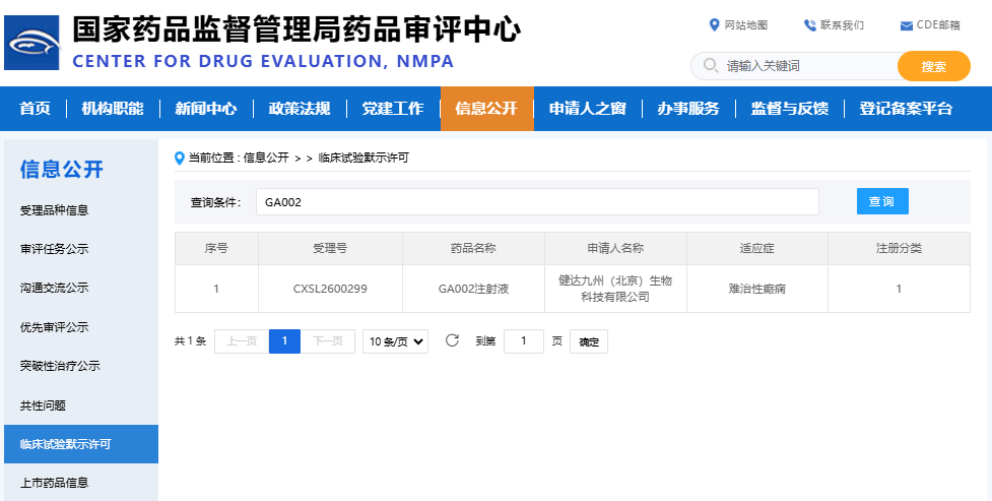
Task: Open CDE邮箱 link
Action: [938, 25]
